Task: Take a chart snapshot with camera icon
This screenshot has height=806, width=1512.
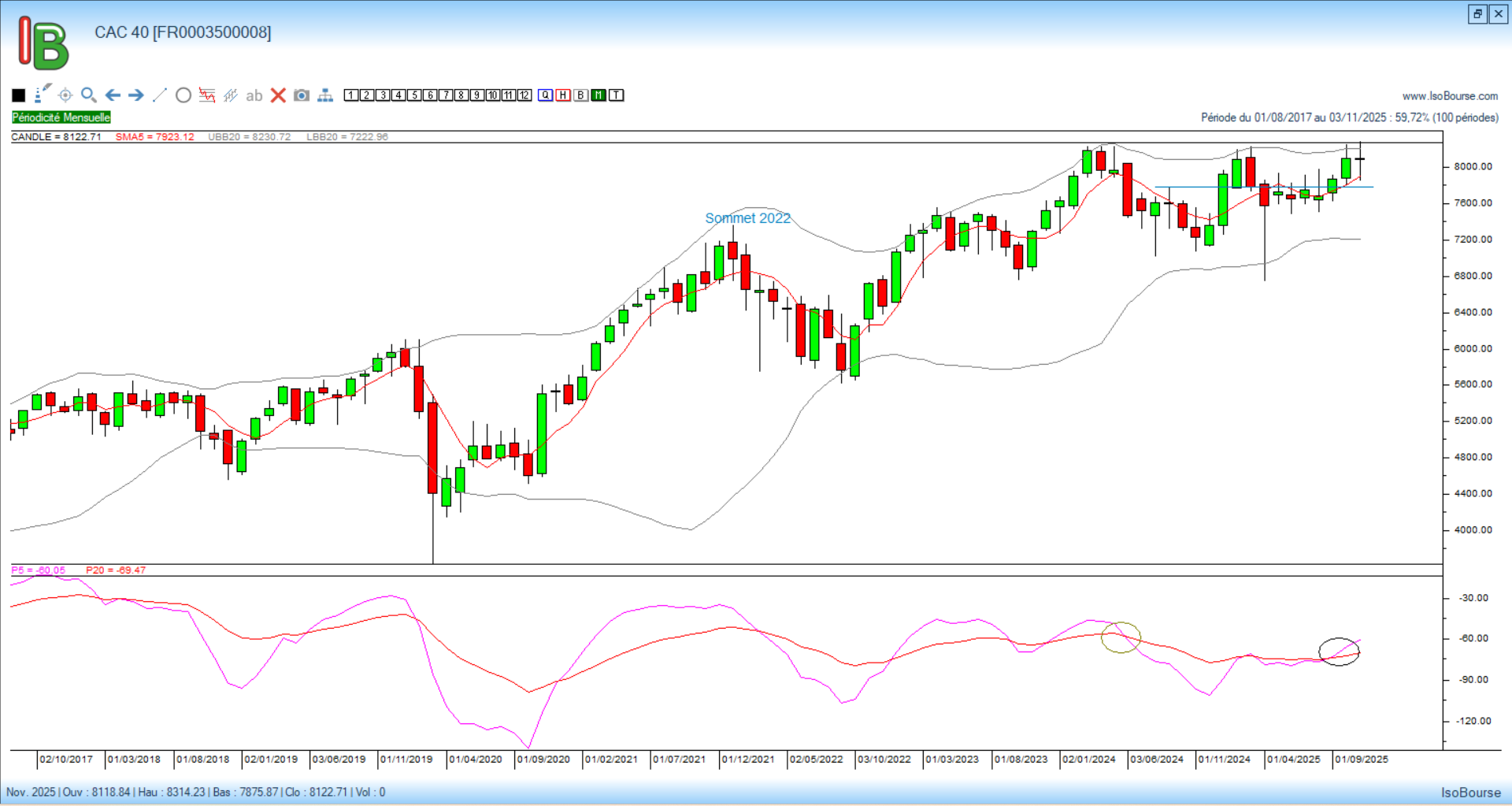Action: coord(302,95)
